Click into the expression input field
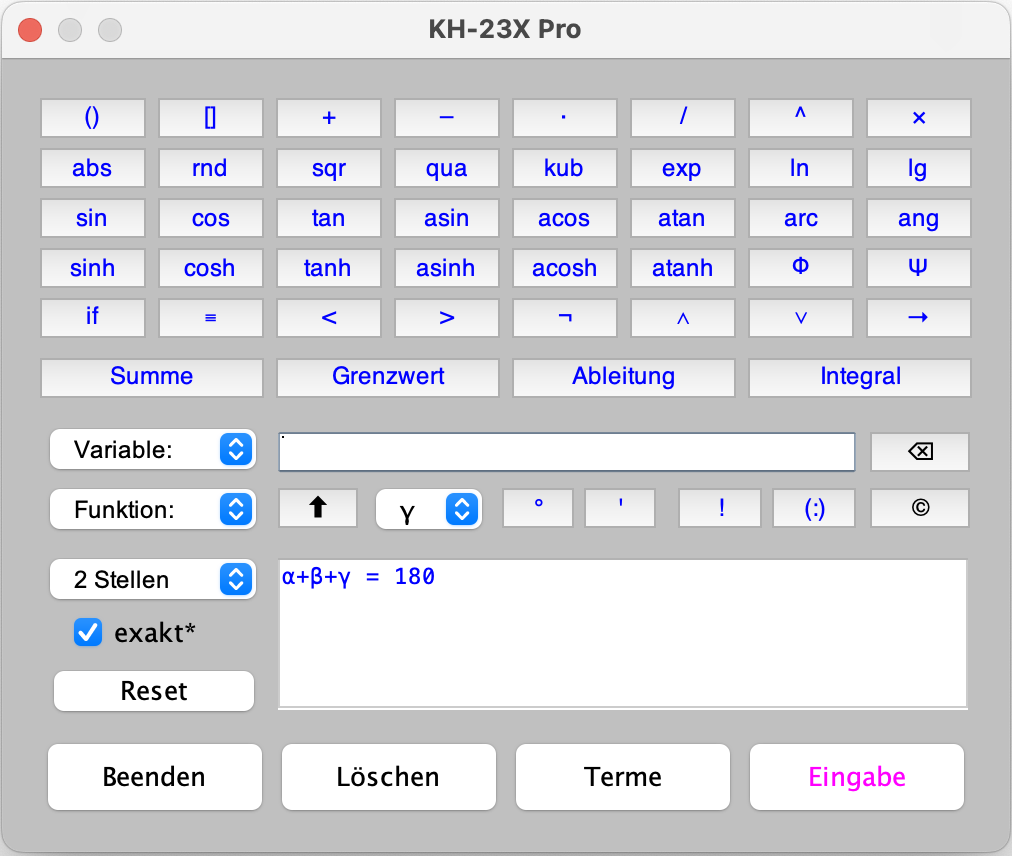Screen dimensions: 1012x856 pyautogui.click(x=566, y=452)
